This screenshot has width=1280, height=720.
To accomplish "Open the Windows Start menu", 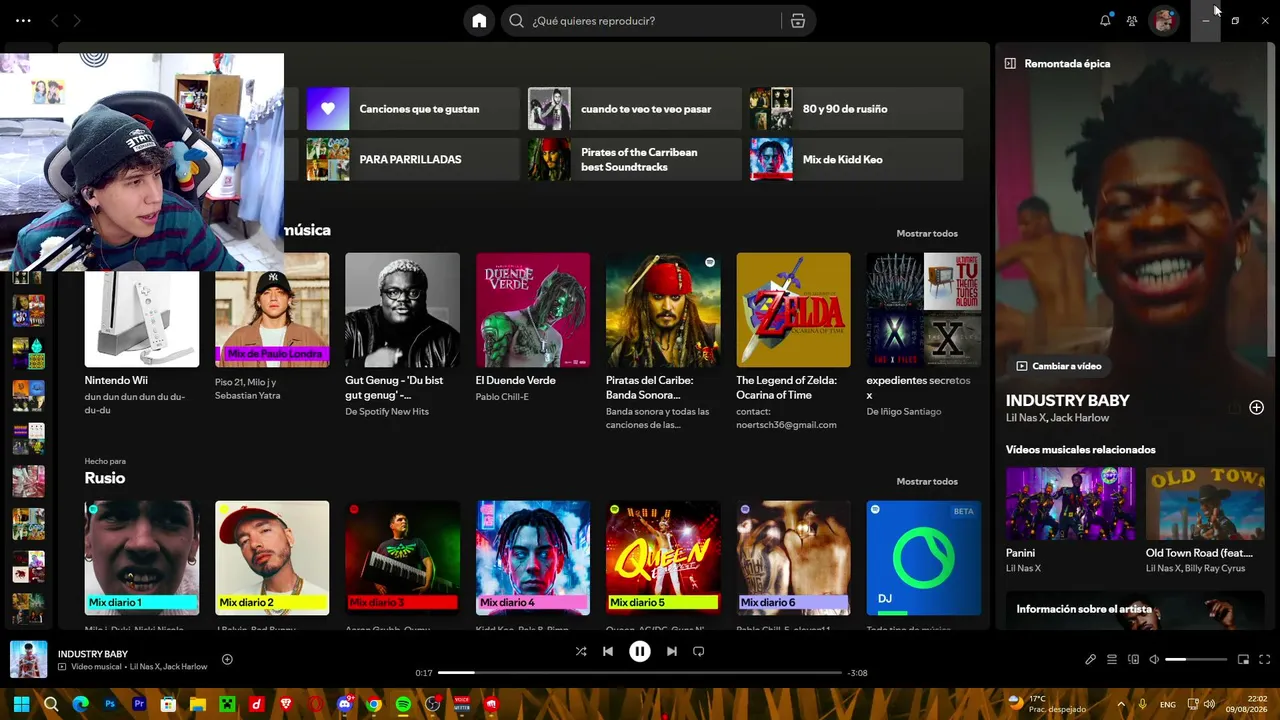I will point(21,704).
